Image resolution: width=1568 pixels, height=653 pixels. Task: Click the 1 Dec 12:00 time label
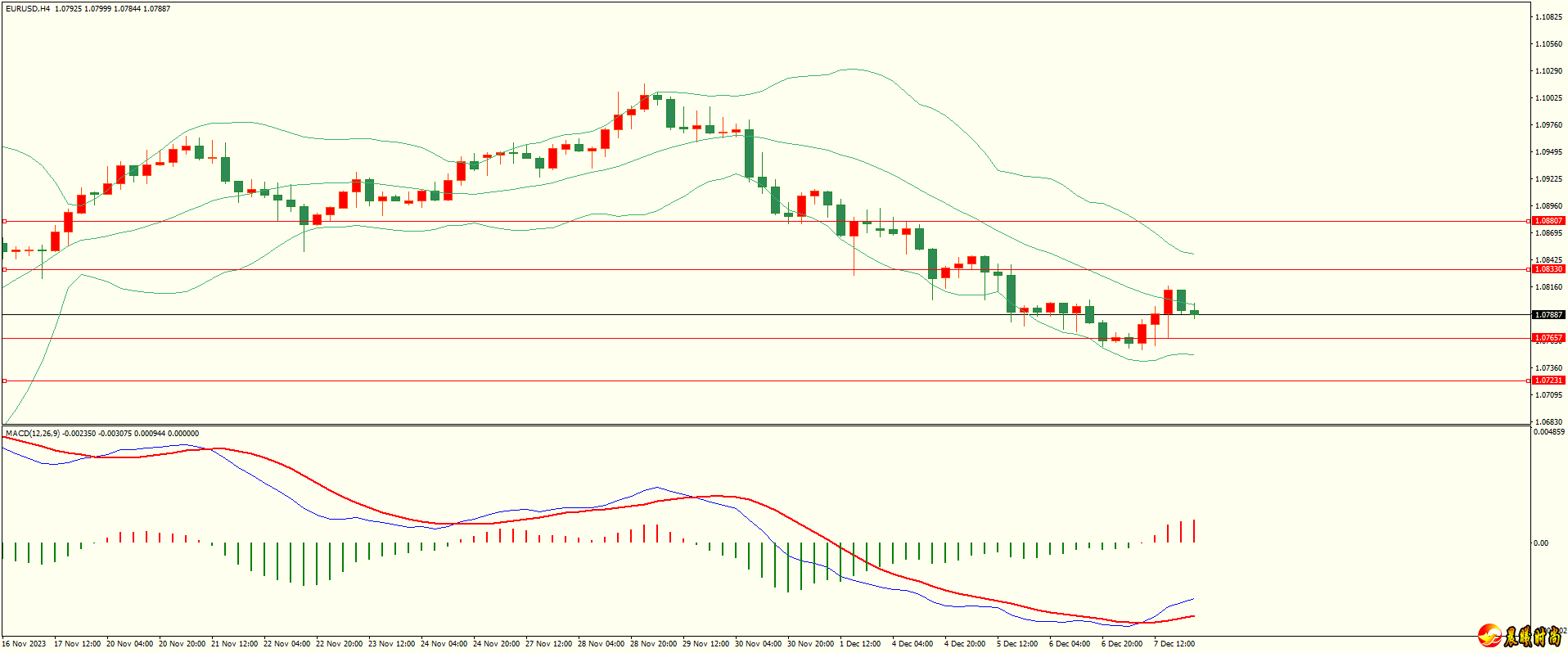coord(859,644)
